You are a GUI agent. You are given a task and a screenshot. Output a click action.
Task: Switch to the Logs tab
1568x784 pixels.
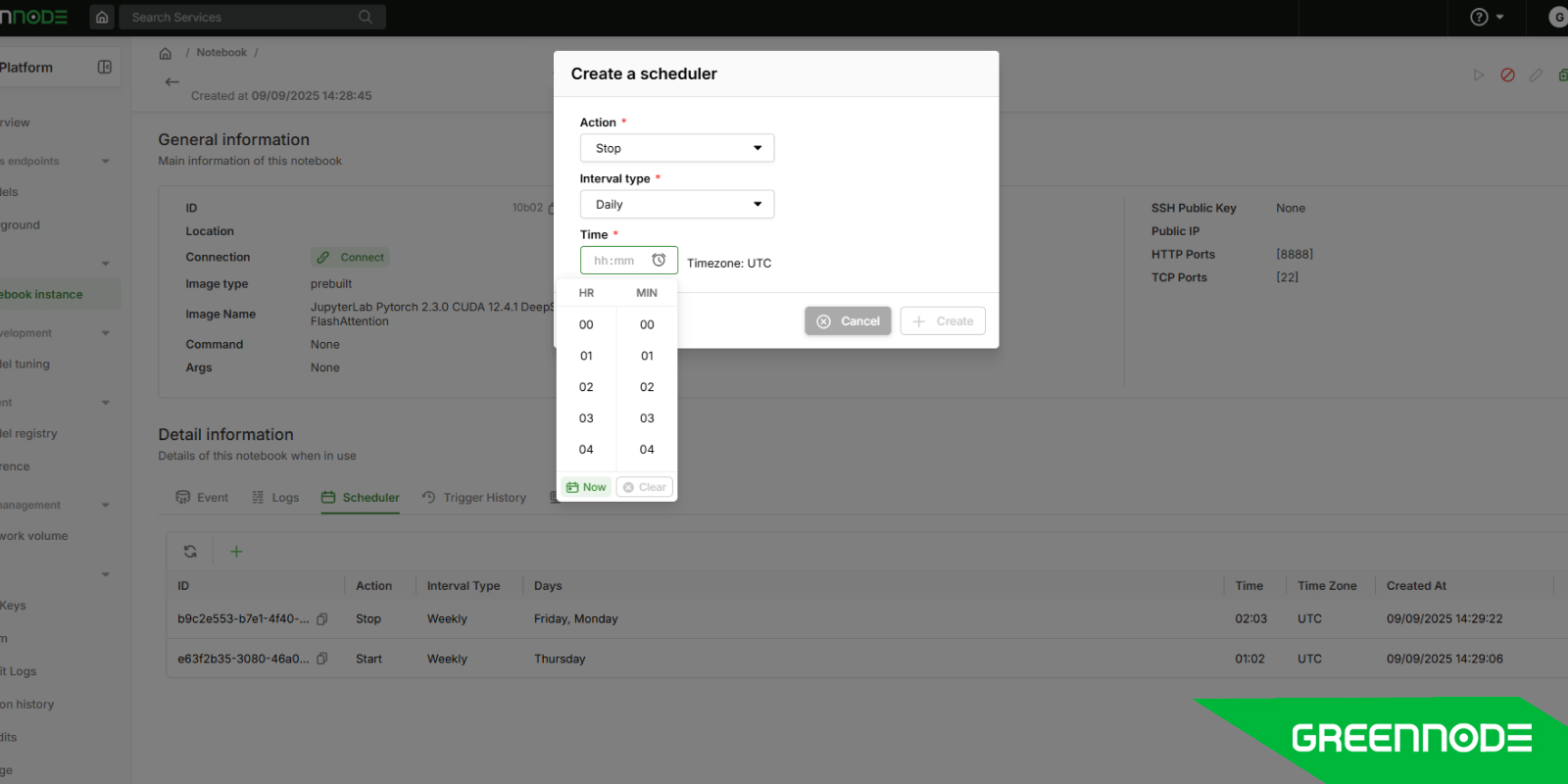coord(275,498)
